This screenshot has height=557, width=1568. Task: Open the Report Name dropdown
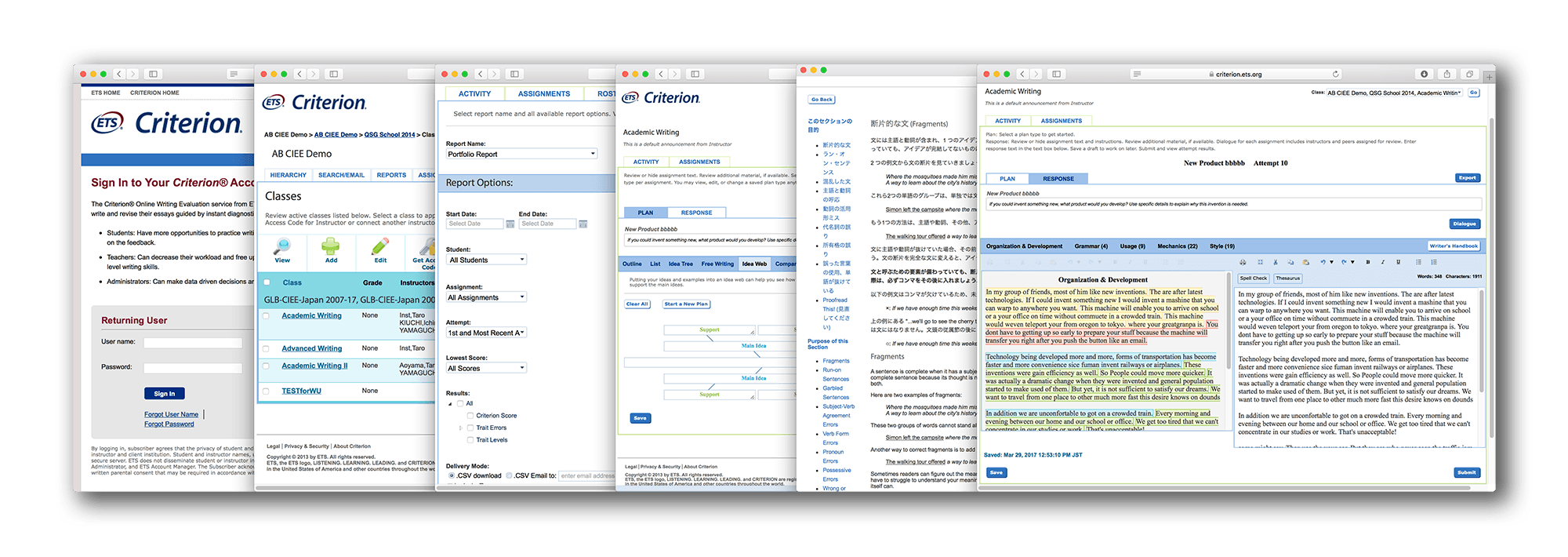(522, 154)
